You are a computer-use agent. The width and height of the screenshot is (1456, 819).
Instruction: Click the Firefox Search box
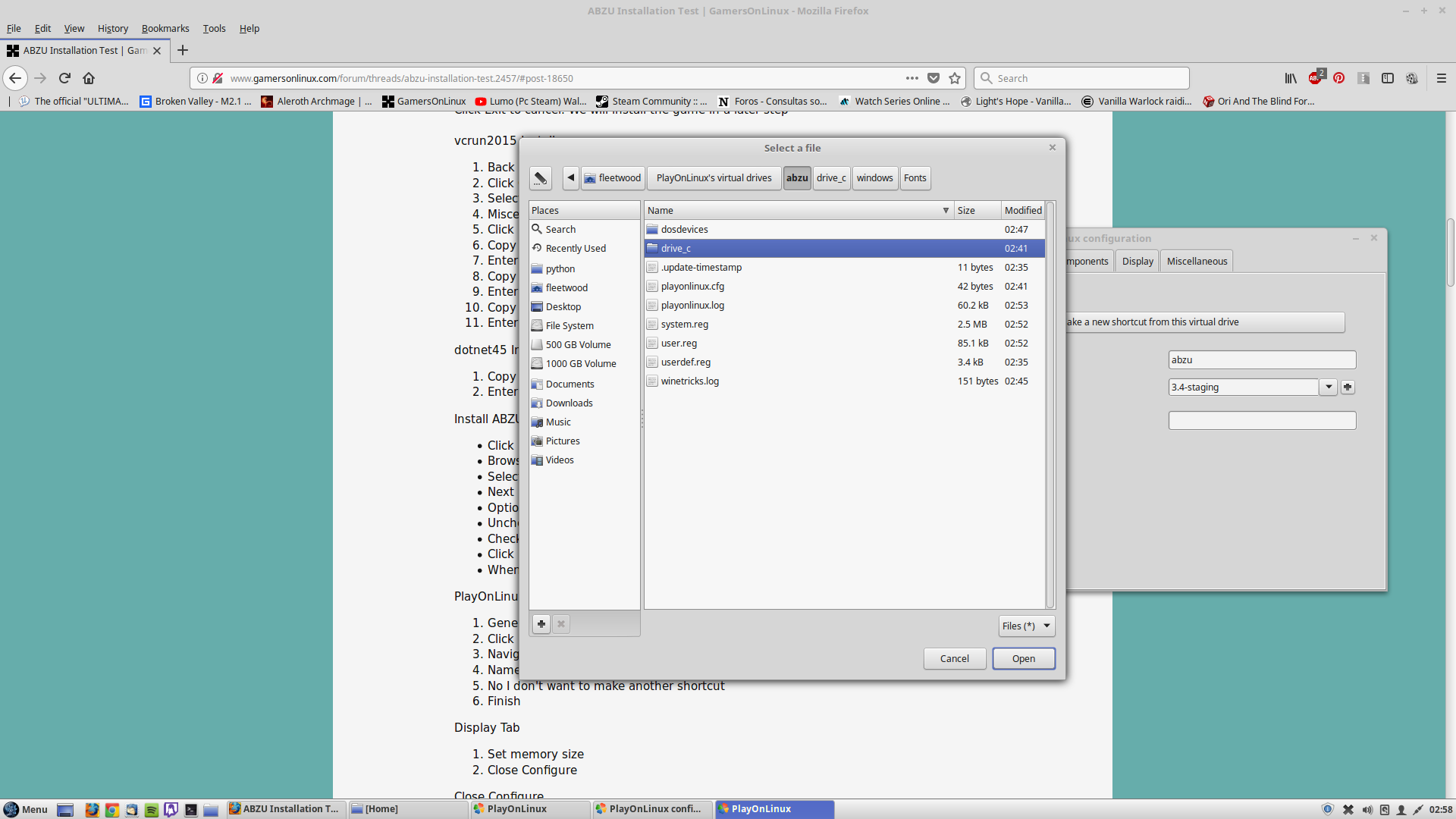(1081, 78)
